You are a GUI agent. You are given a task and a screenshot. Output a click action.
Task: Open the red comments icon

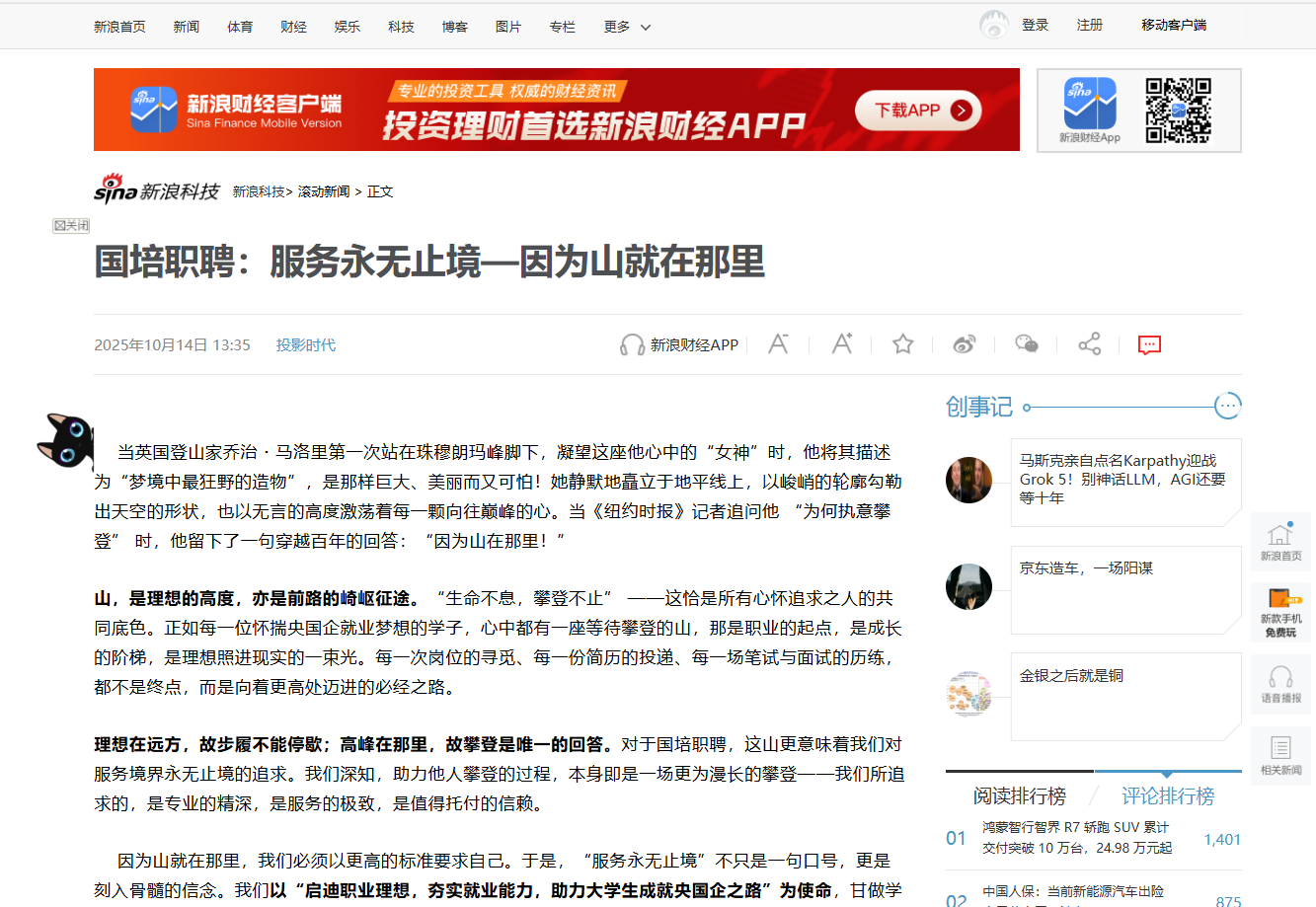click(1149, 344)
